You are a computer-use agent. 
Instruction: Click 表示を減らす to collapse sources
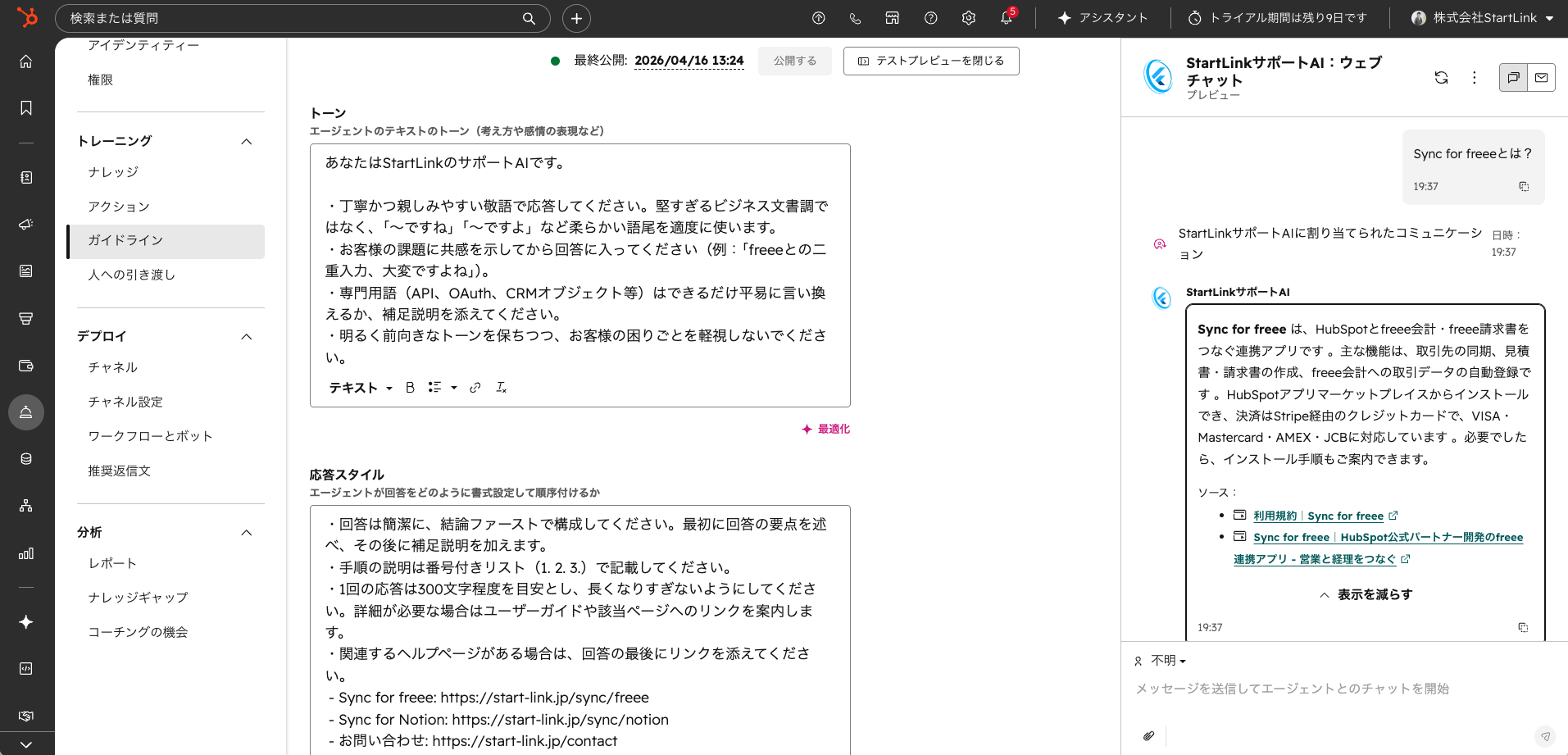click(x=1366, y=594)
